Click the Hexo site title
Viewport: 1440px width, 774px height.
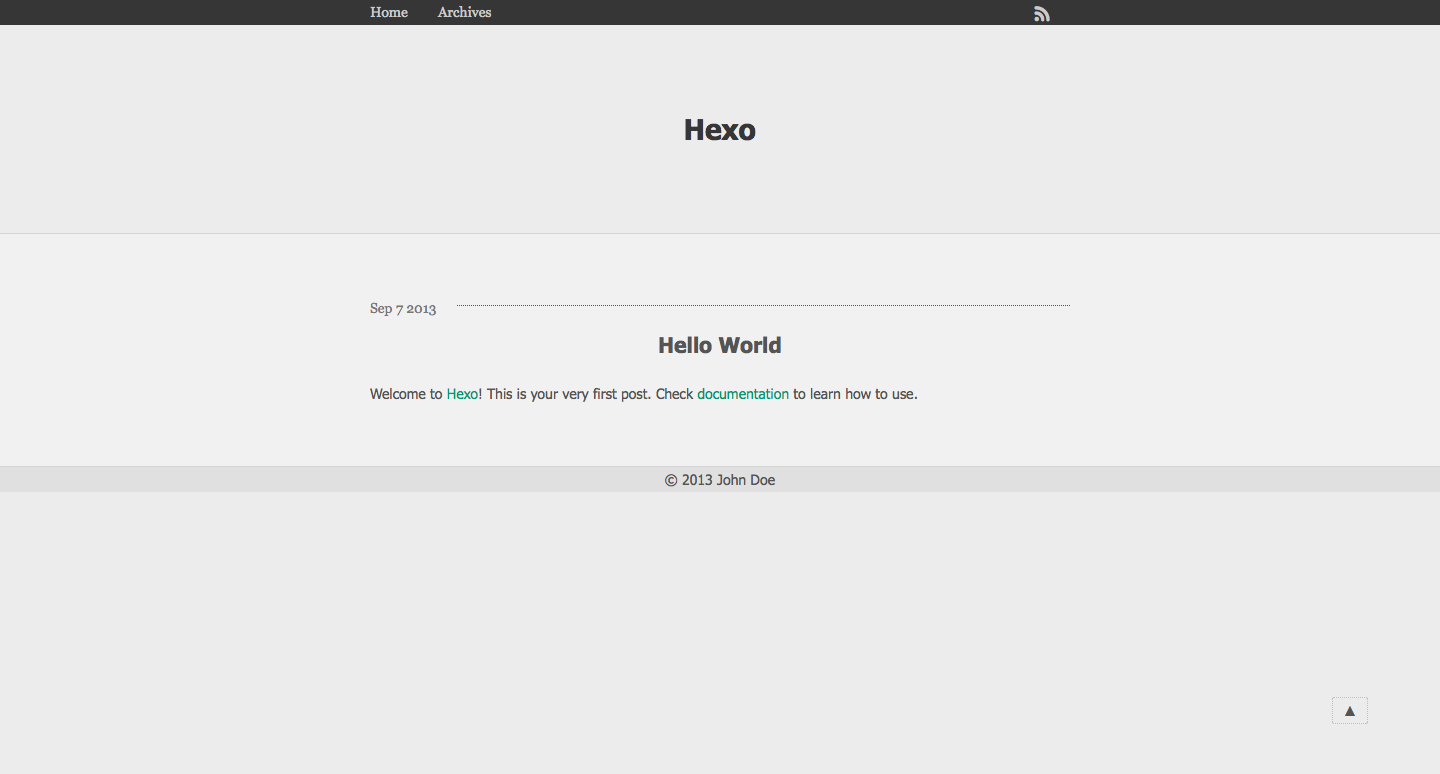click(x=720, y=130)
